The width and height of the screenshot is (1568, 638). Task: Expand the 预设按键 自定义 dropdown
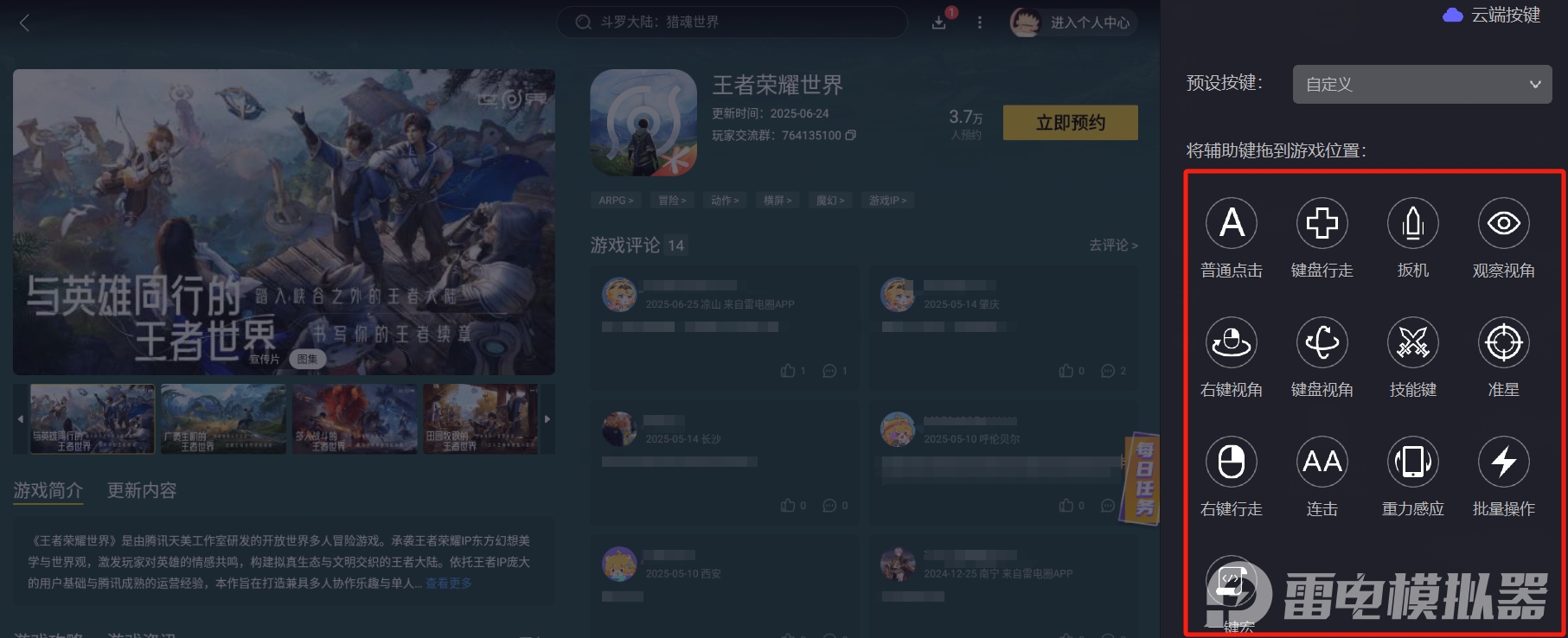click(x=1422, y=84)
